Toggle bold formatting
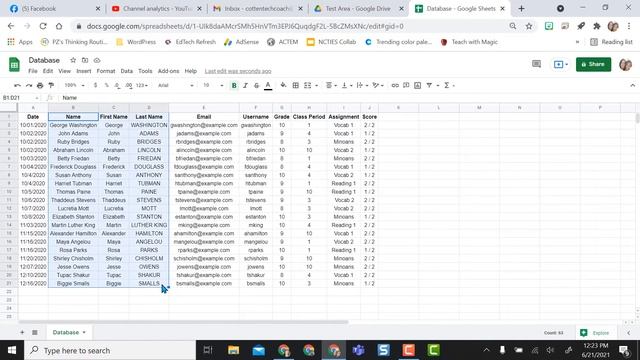The width and height of the screenshot is (640, 360). 234,85
